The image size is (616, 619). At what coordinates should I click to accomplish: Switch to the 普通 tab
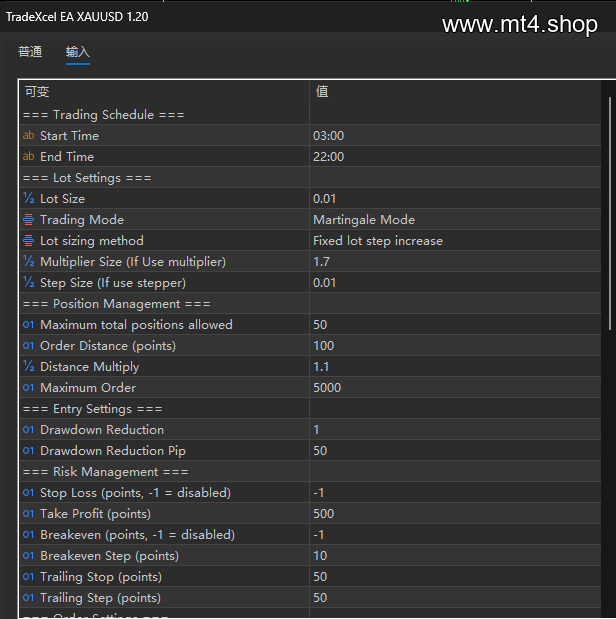pyautogui.click(x=30, y=52)
